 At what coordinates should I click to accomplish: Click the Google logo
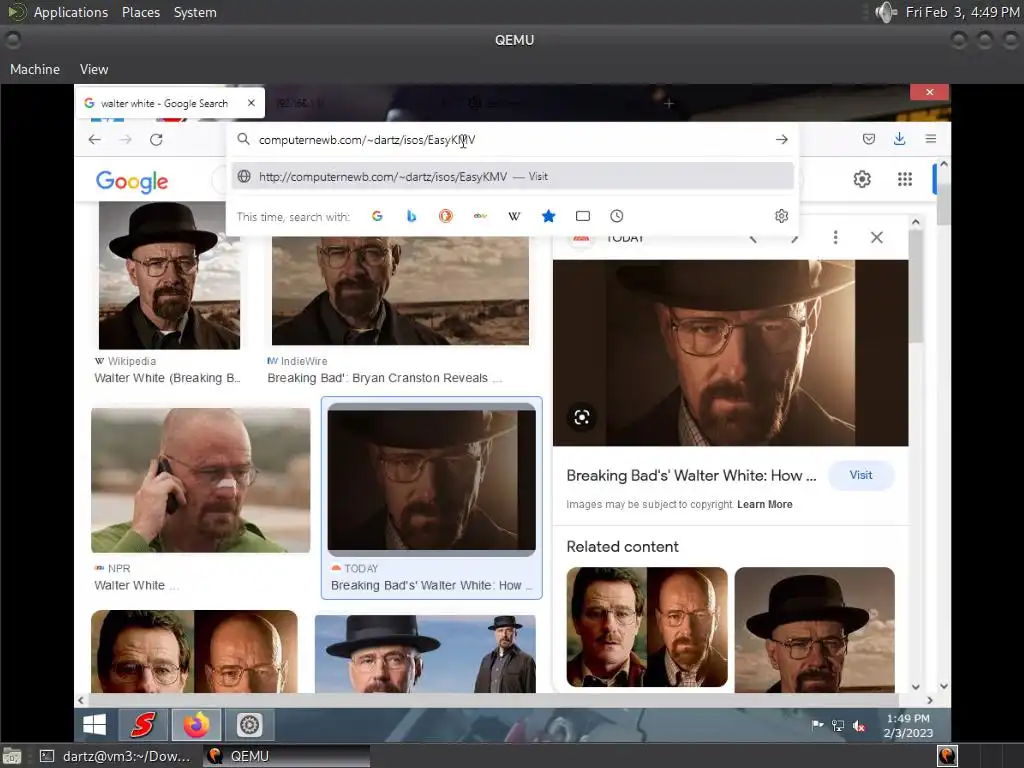(x=132, y=182)
